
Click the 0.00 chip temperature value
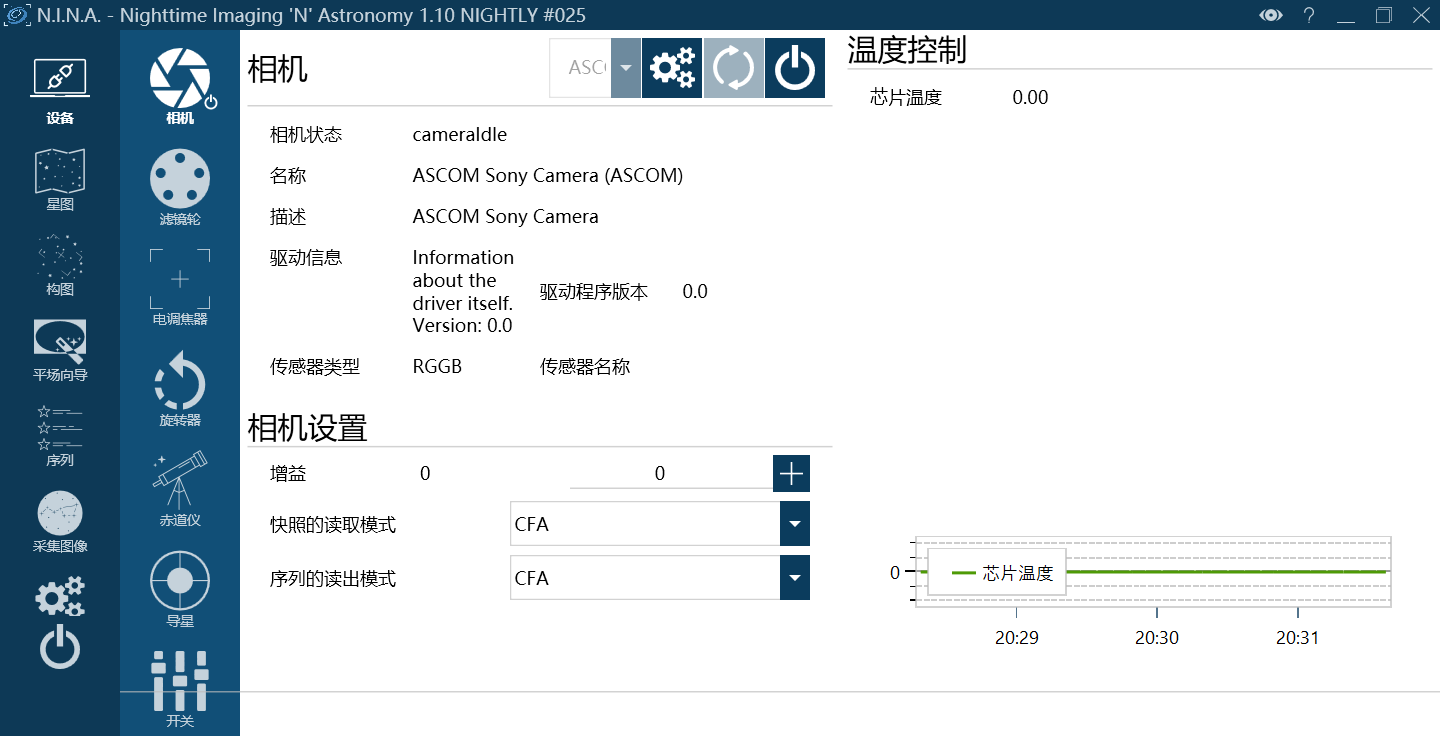click(x=1030, y=98)
